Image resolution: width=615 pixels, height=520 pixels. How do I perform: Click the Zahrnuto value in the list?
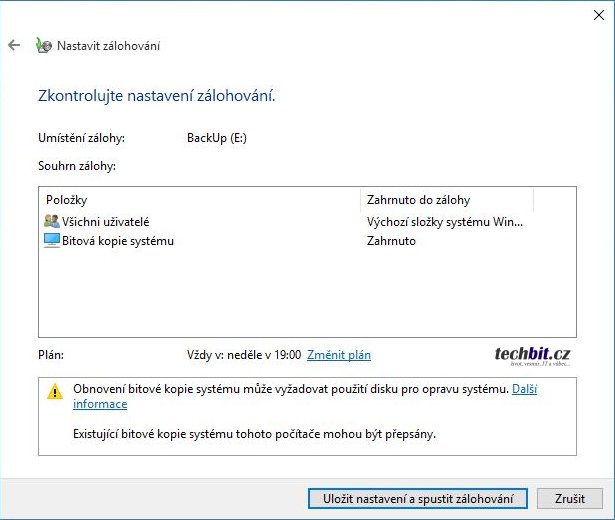tap(391, 241)
